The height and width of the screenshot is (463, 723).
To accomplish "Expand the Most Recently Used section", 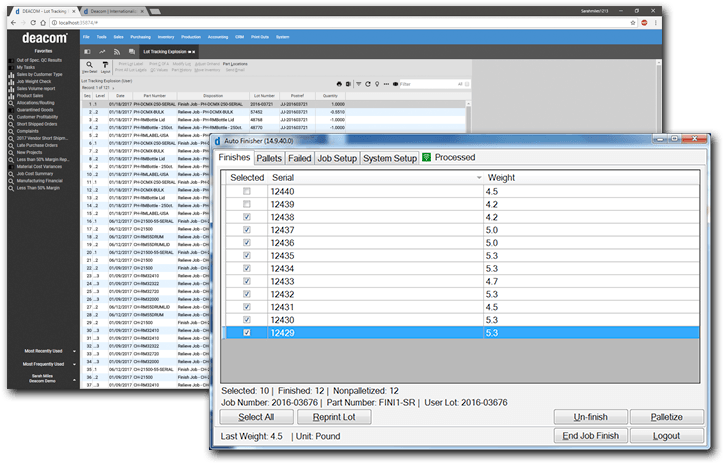I will tap(74, 351).
